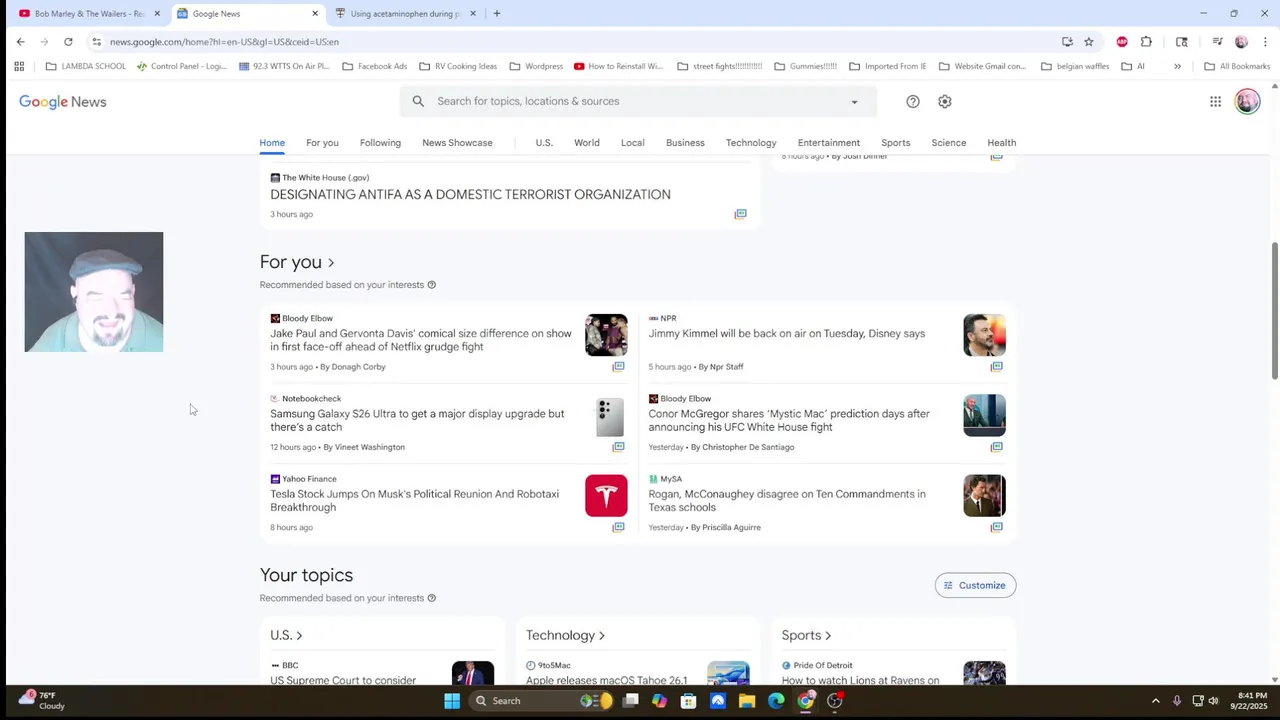
Task: Click the Tesla logo article thumbnail
Action: pyautogui.click(x=606, y=496)
